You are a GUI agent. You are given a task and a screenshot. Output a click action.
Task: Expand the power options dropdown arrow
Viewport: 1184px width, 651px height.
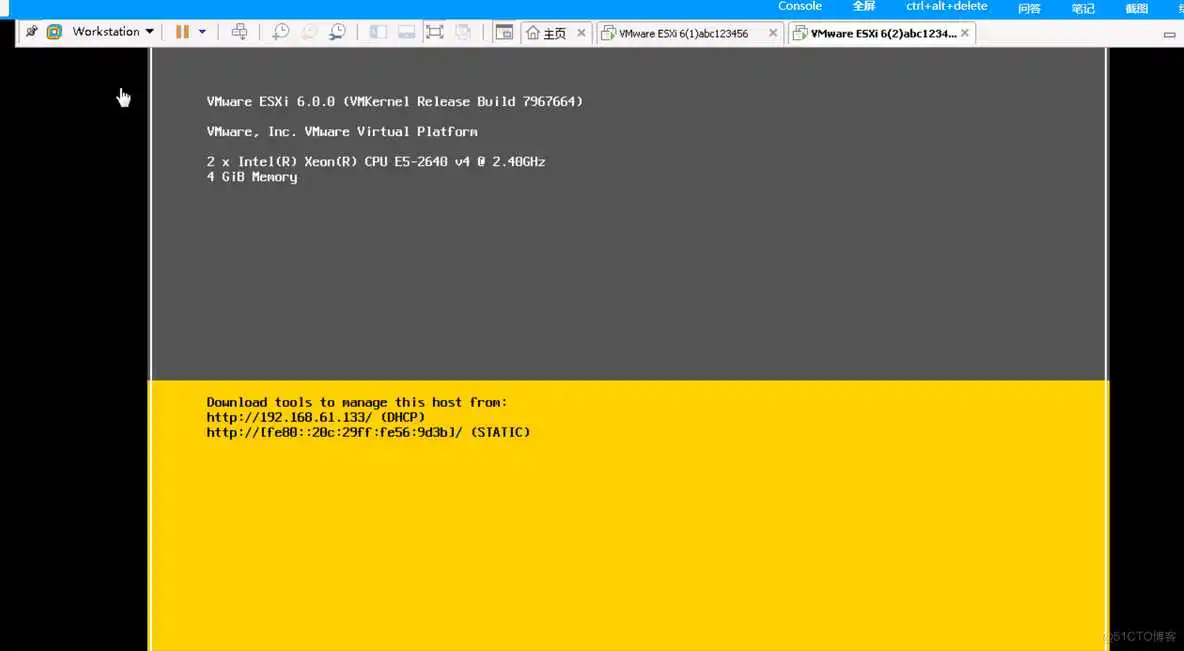(202, 32)
